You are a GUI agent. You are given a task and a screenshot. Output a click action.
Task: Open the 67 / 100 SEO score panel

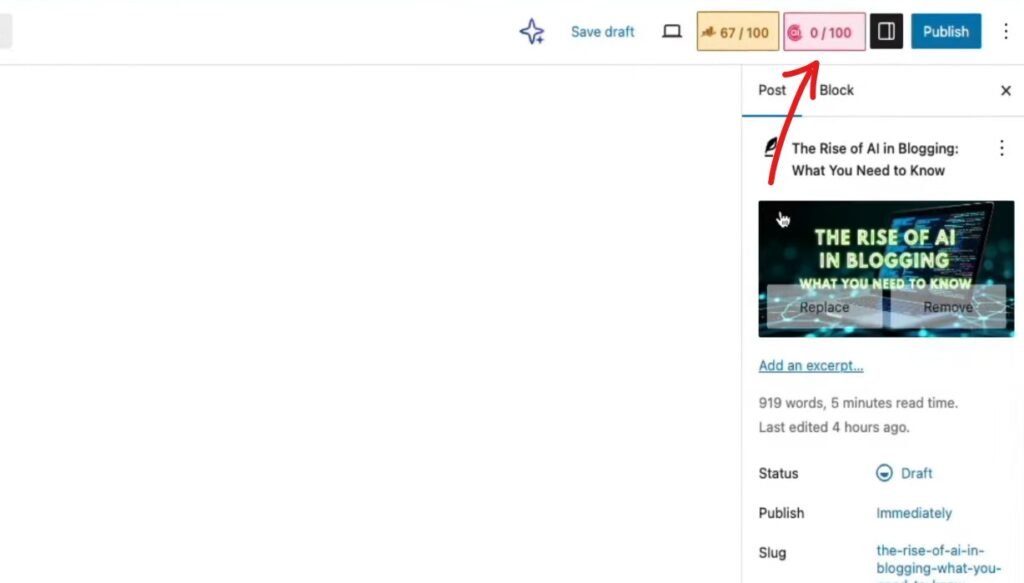tap(737, 32)
